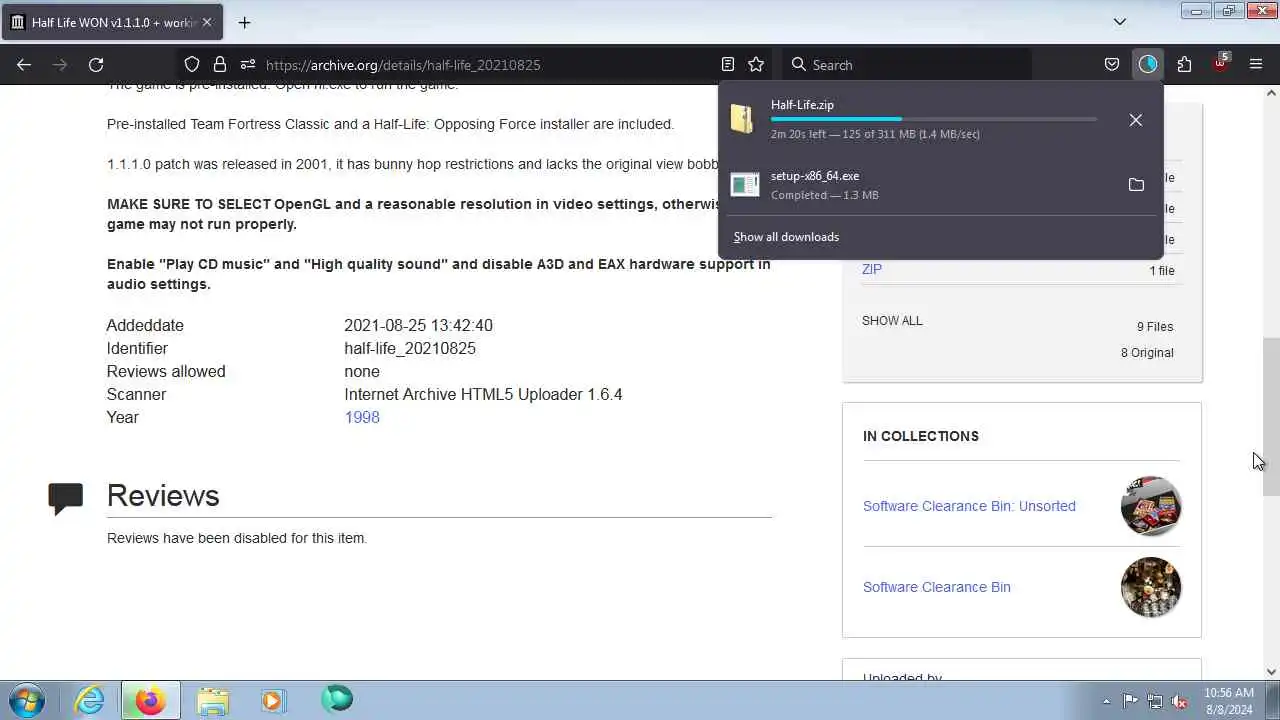1280x720 pixels.
Task: Click the 8 Original count text
Action: point(1147,353)
